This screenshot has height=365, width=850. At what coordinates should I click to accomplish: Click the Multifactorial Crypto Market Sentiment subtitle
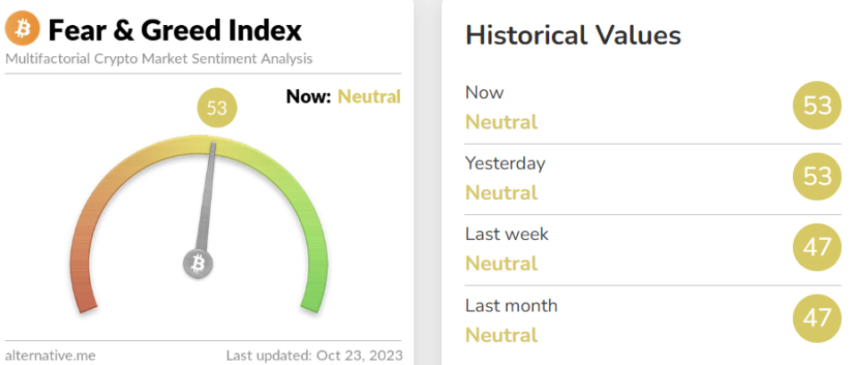(159, 59)
